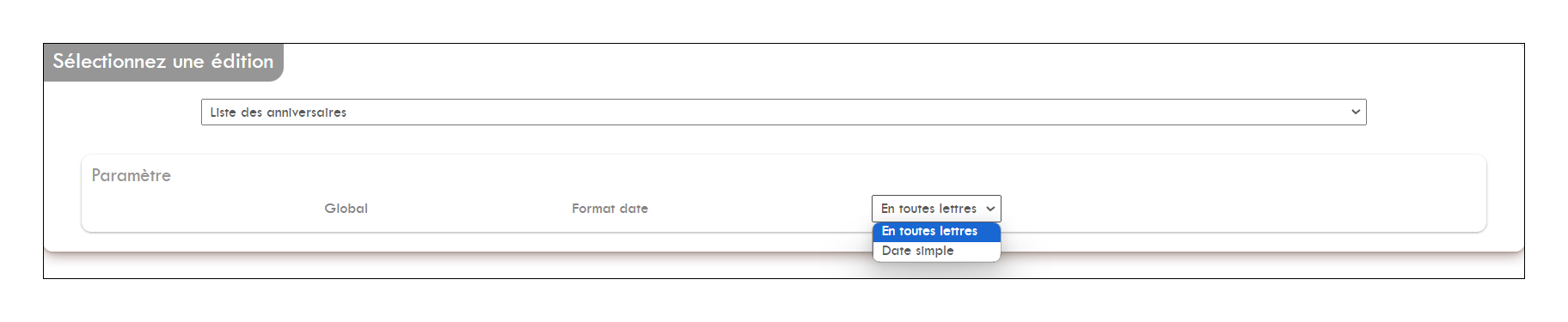Open the 'Liste des anniversaires' edition dropdown
The image size is (1568, 322).
[x=783, y=112]
